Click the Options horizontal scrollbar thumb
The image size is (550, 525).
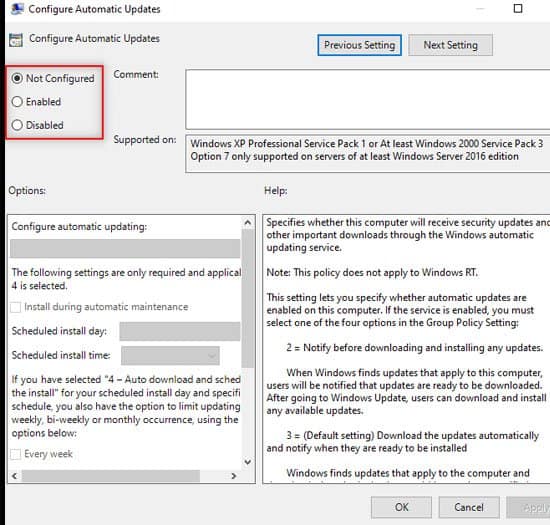tap(111, 476)
